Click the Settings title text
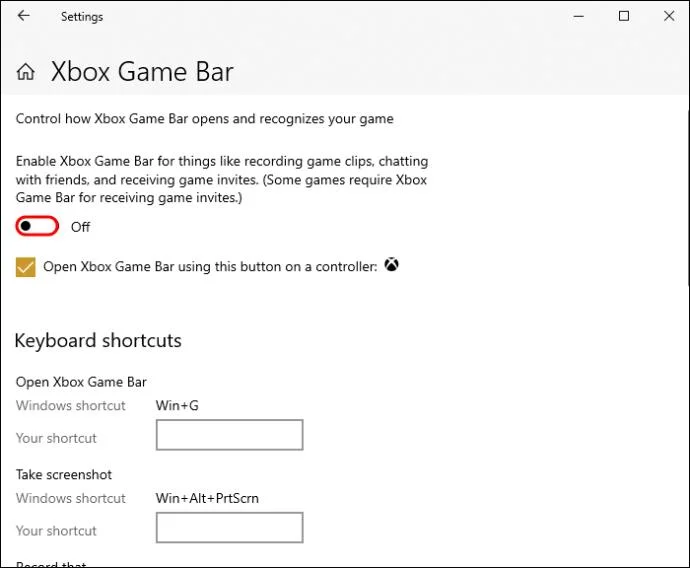Image resolution: width=690 pixels, height=568 pixels. coord(82,17)
